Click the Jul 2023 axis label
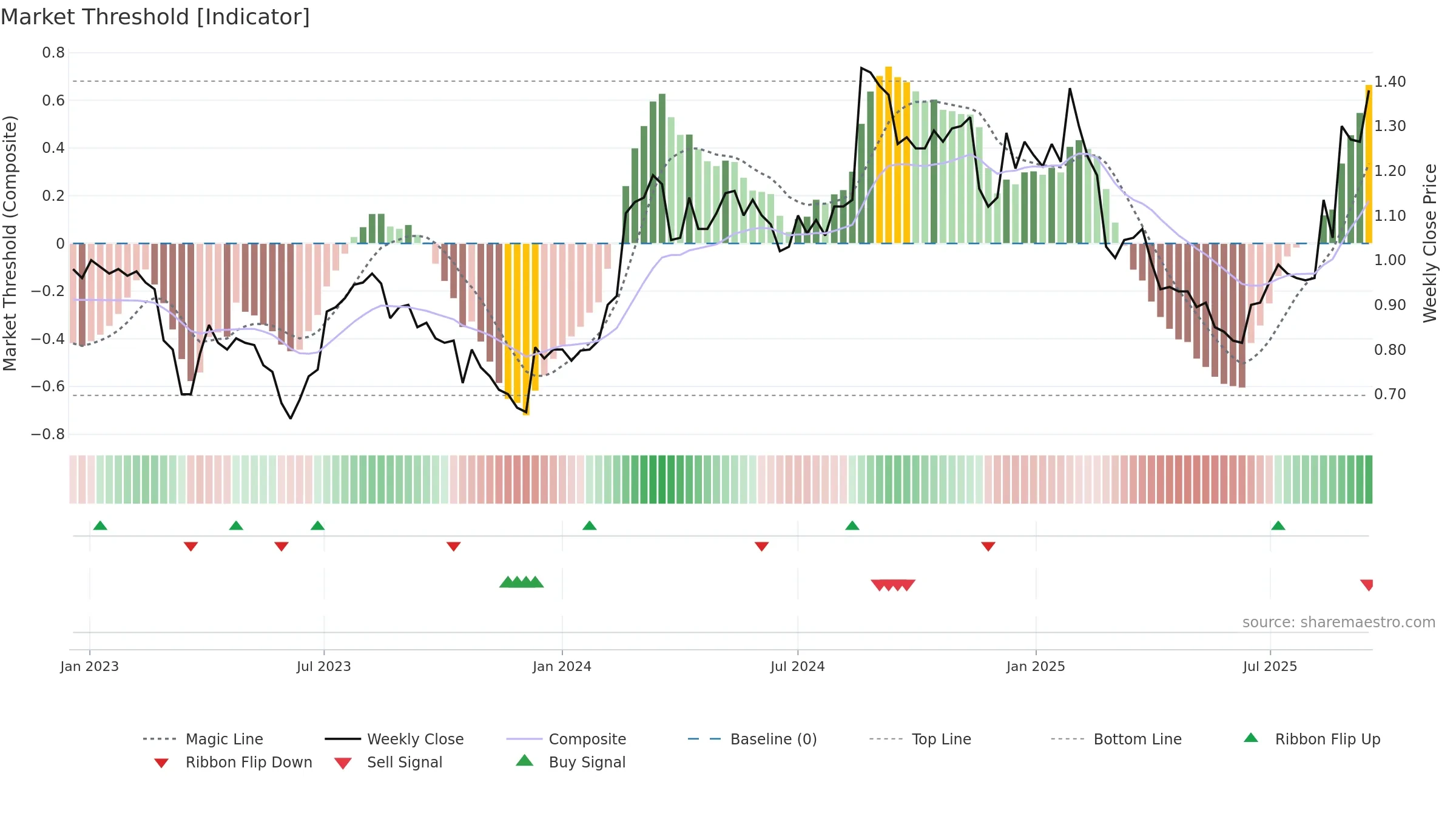The height and width of the screenshot is (819, 1456). [x=324, y=666]
